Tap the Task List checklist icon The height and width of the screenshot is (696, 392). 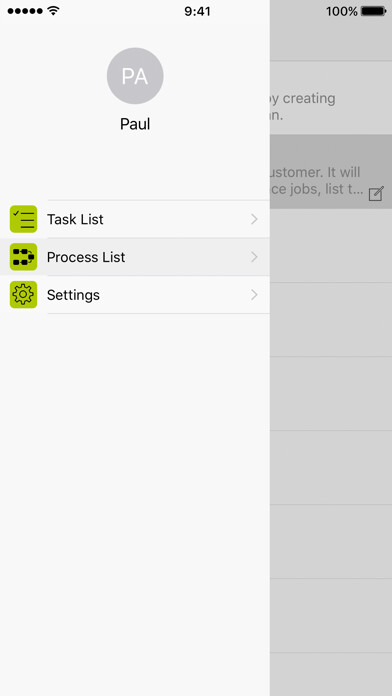(x=24, y=219)
